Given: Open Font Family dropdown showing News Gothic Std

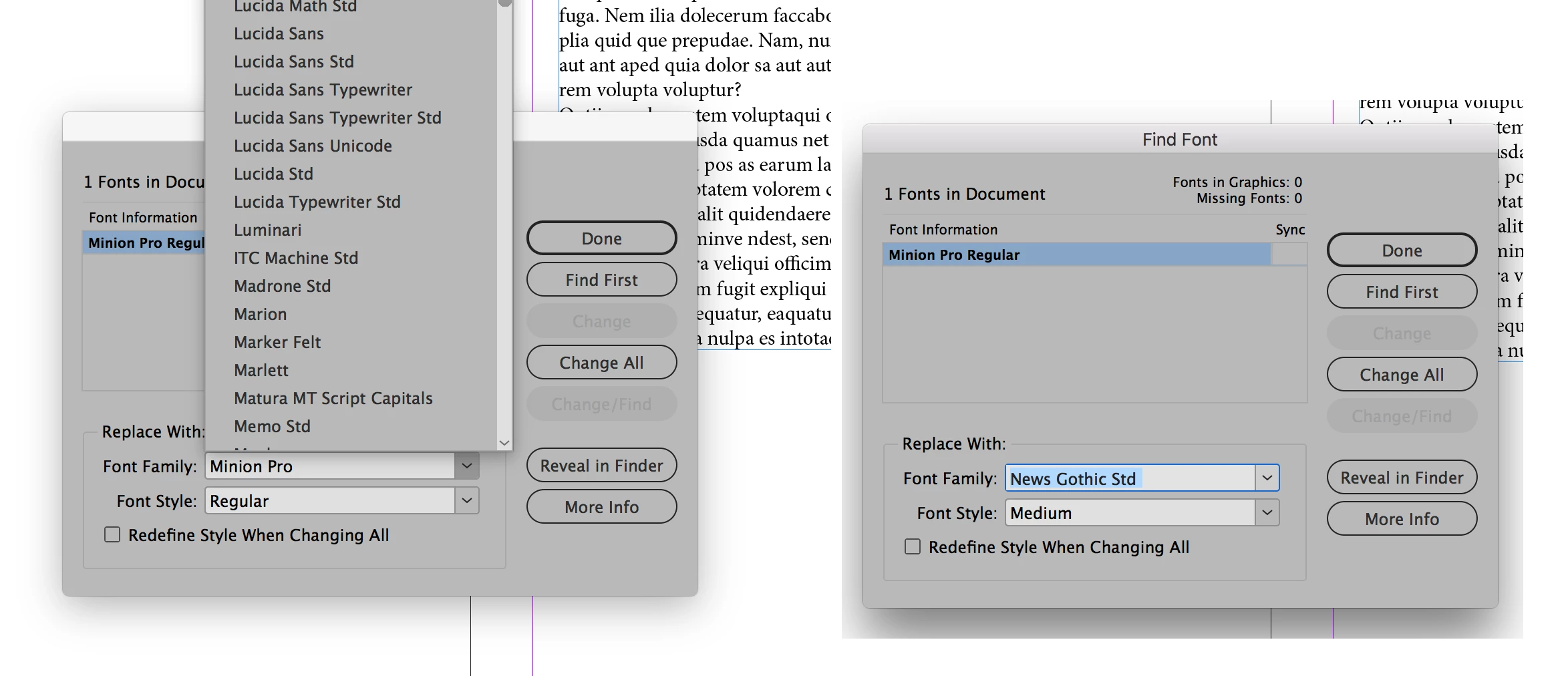Looking at the screenshot, I should tap(1267, 478).
